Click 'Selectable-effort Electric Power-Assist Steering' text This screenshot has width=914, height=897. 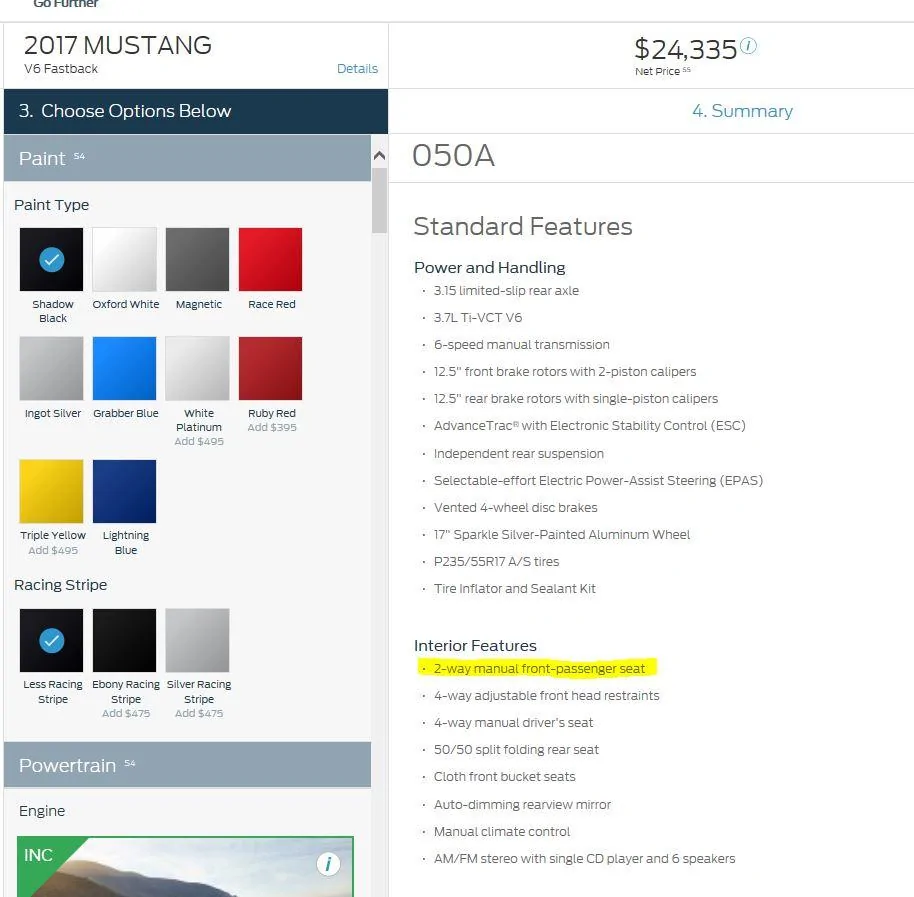[599, 480]
